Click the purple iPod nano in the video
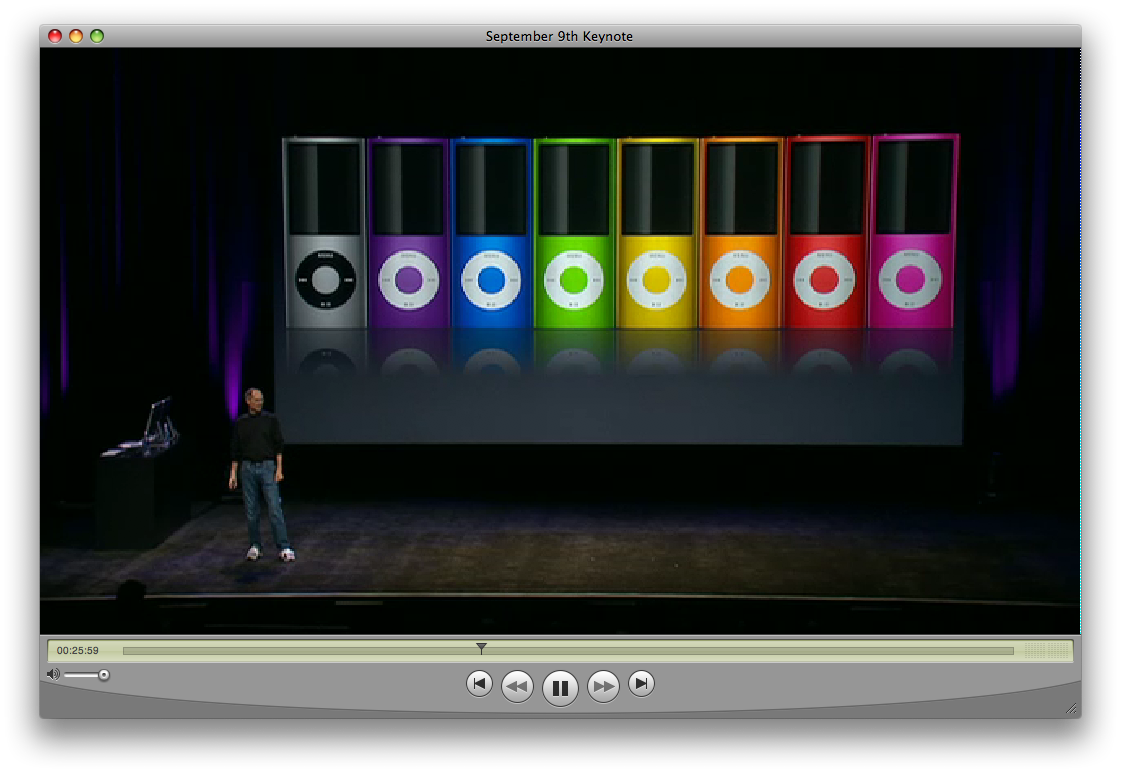Image resolution: width=1121 pixels, height=773 pixels. (x=408, y=233)
